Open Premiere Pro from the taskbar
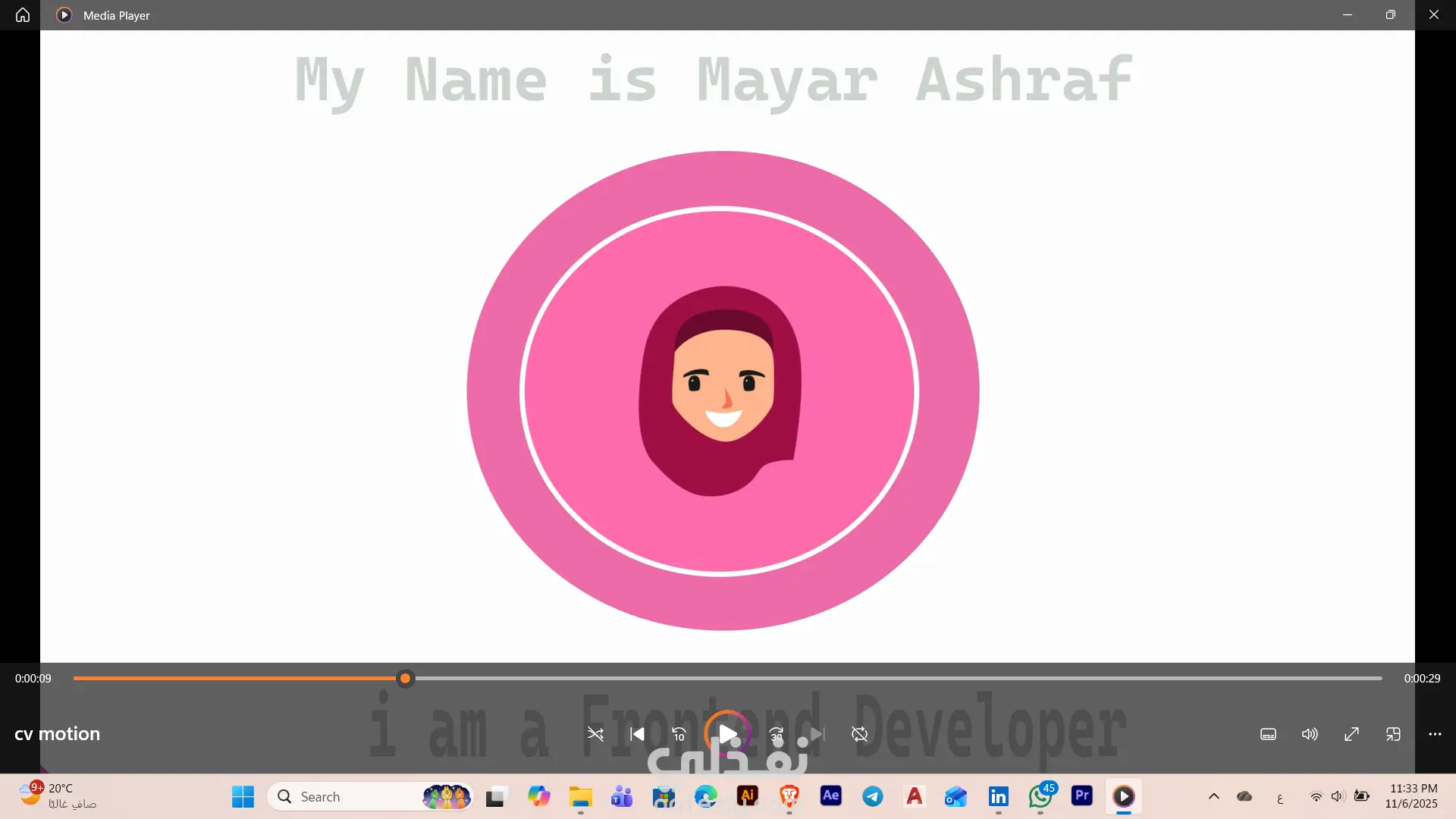 coord(1082,795)
